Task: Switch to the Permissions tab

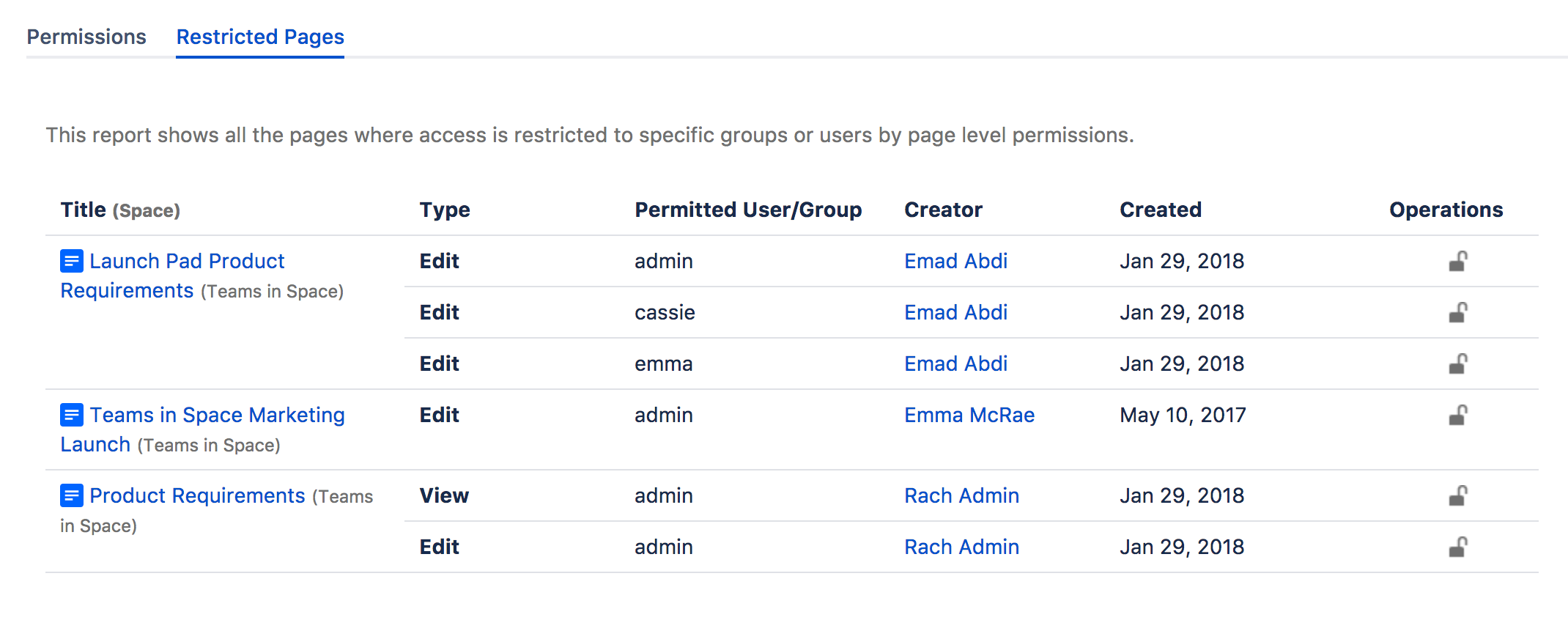Action: click(x=86, y=37)
